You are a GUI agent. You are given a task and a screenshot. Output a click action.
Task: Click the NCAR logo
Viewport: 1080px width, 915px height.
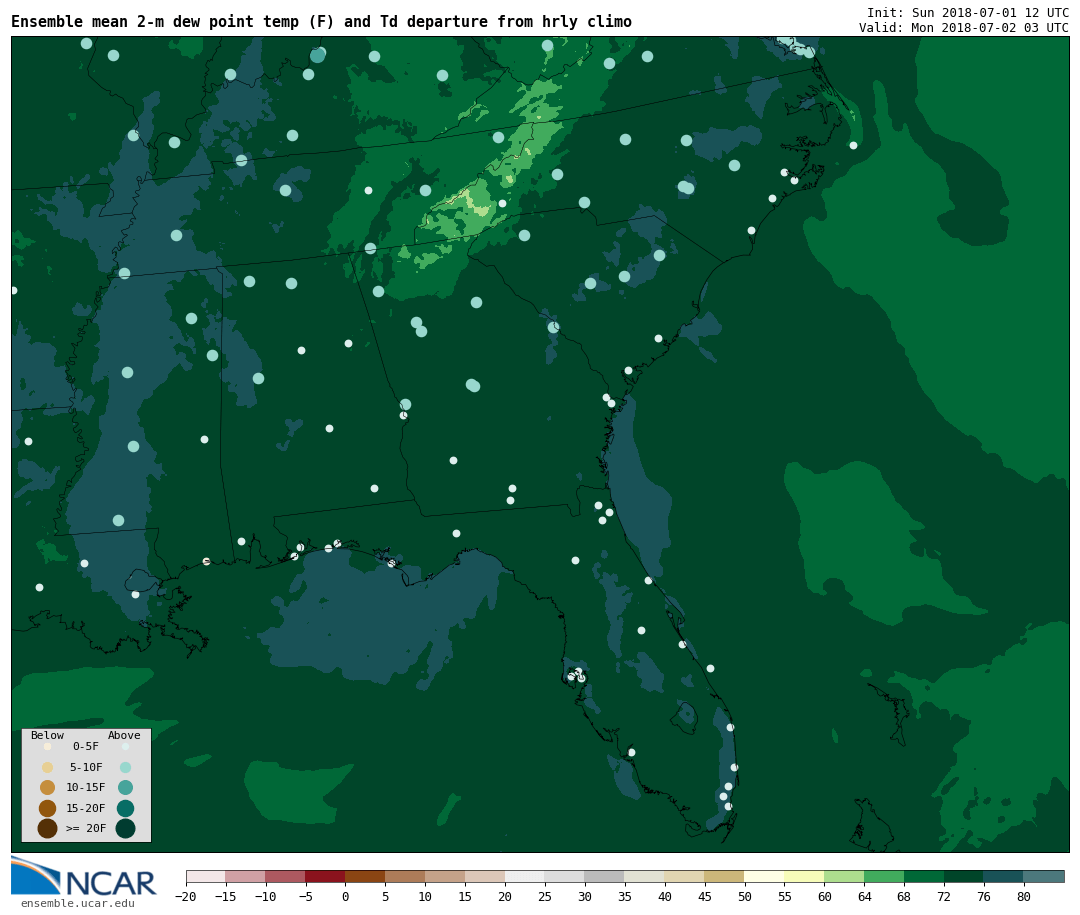click(83, 876)
